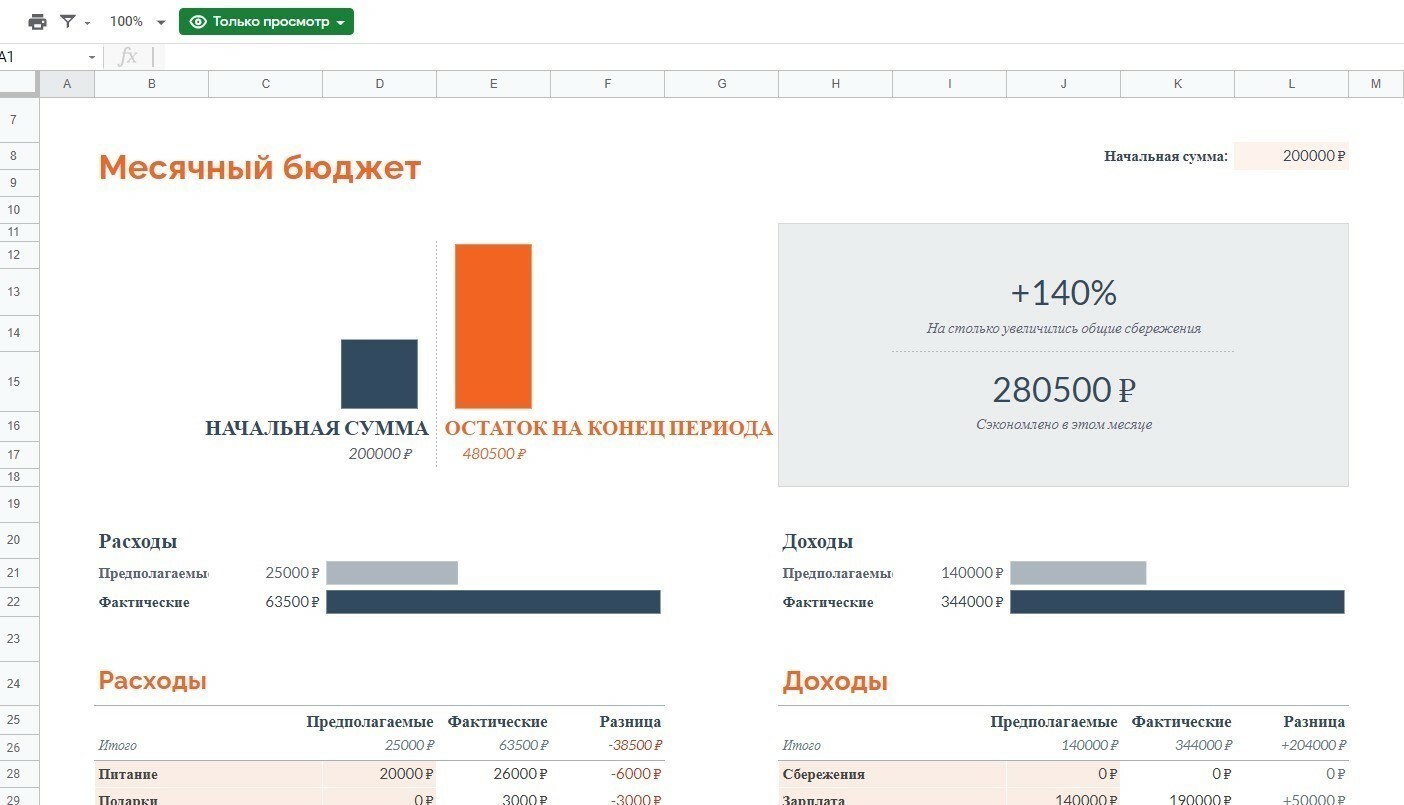The image size is (1404, 805).
Task: Select column C header
Action: (266, 84)
